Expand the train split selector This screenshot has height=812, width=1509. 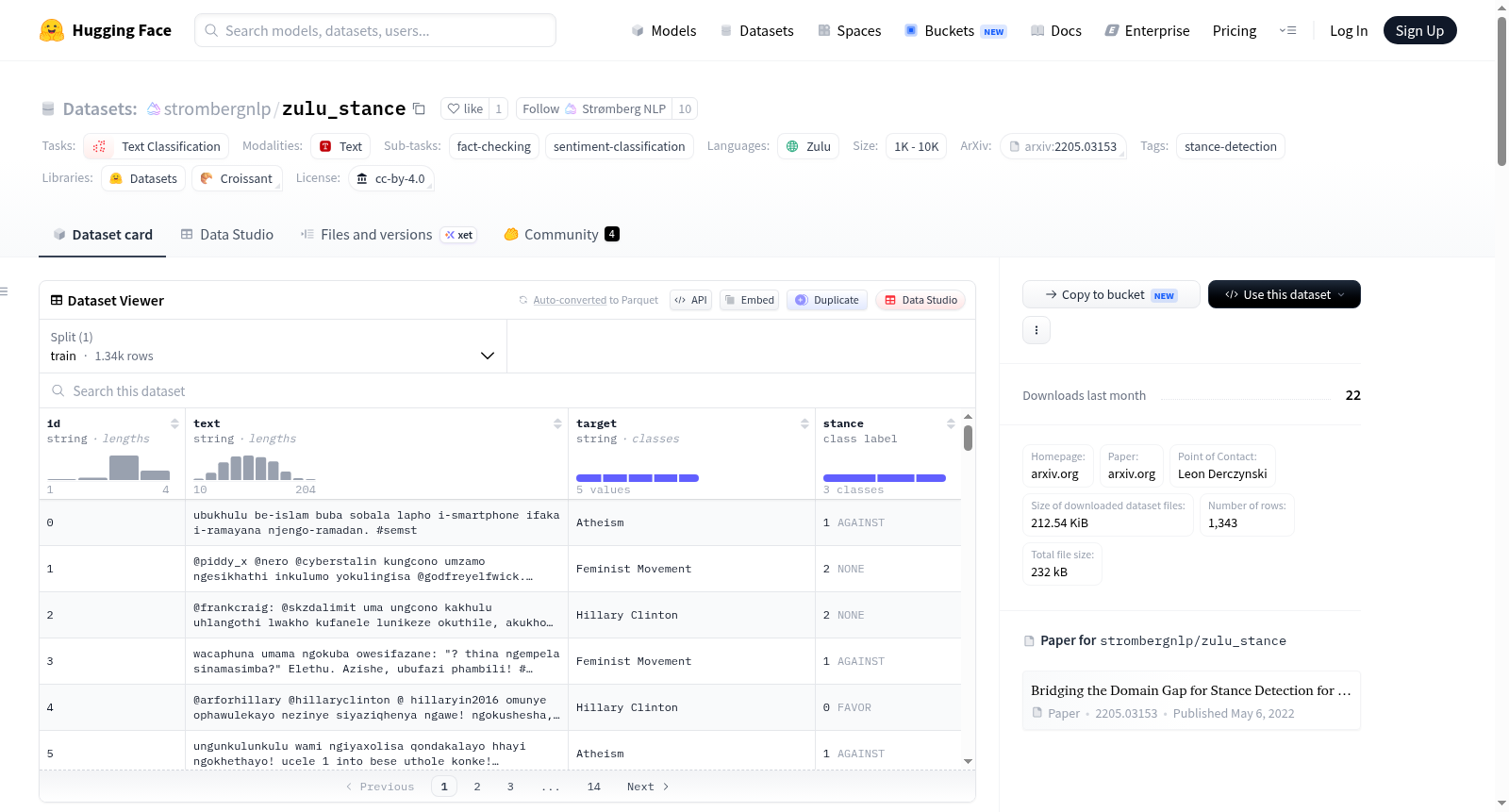tap(273, 346)
